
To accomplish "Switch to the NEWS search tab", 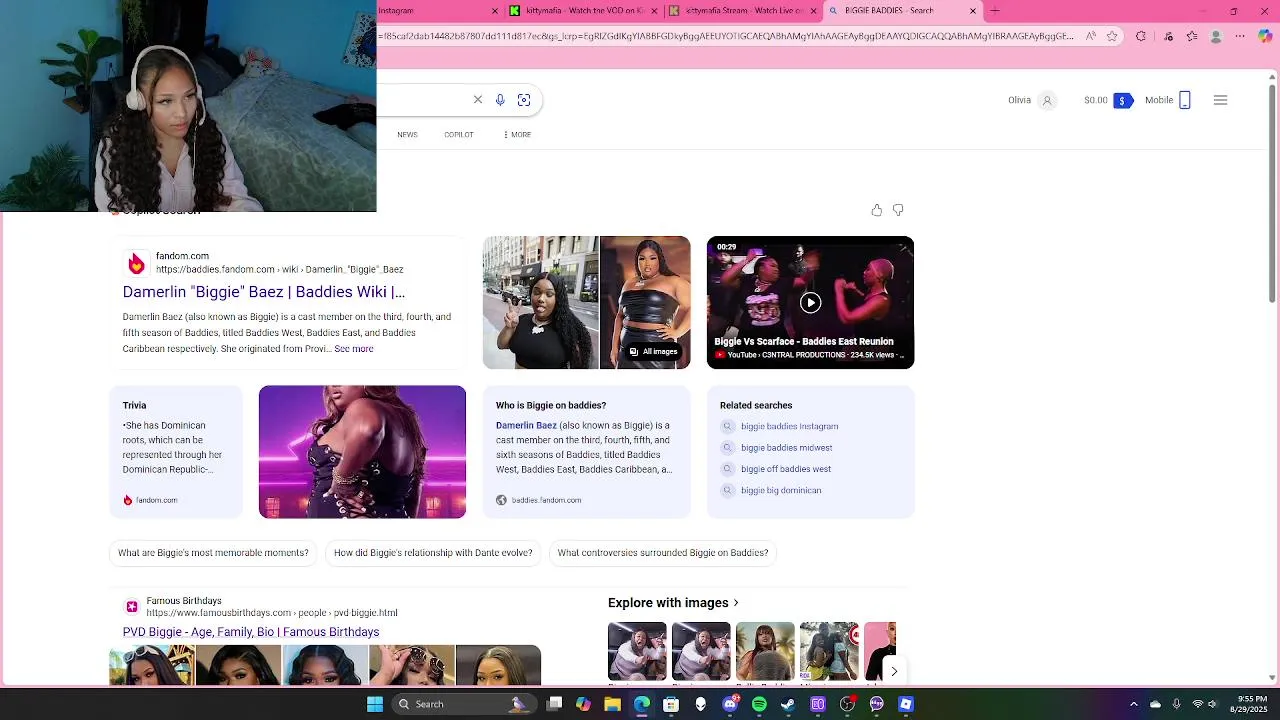I will 407,134.
